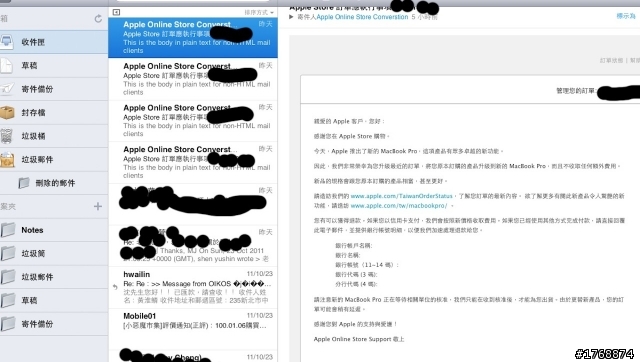This screenshot has height=362, width=640.
Task: Open the 封存檔 archive folder
Action: 54,113
